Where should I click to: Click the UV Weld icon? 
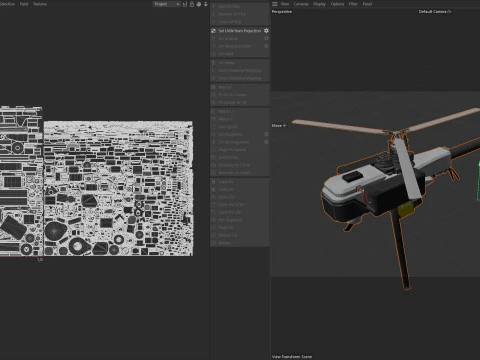[214, 54]
